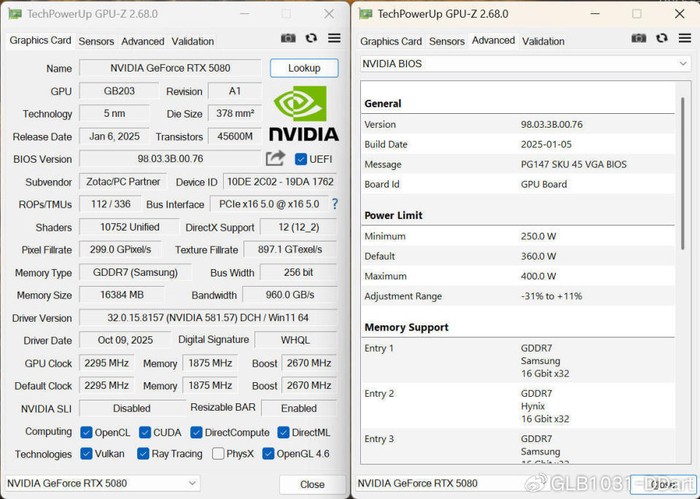Open Validation tab in left window
The width and height of the screenshot is (700, 499).
[x=192, y=41]
